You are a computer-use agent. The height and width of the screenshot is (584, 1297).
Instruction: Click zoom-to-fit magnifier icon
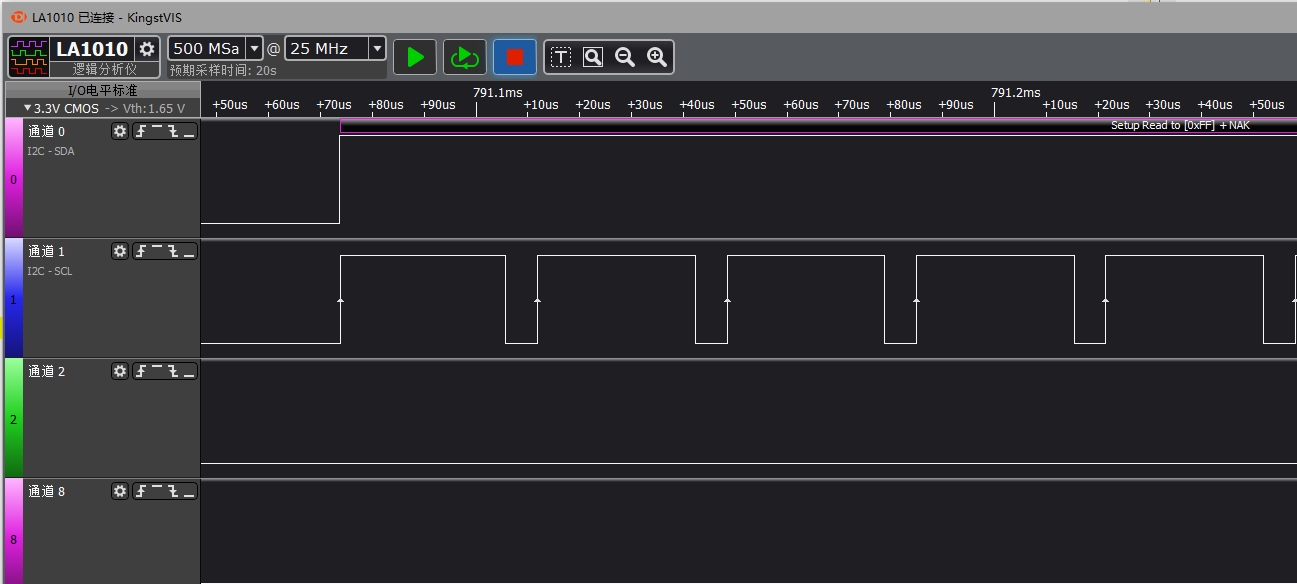593,57
